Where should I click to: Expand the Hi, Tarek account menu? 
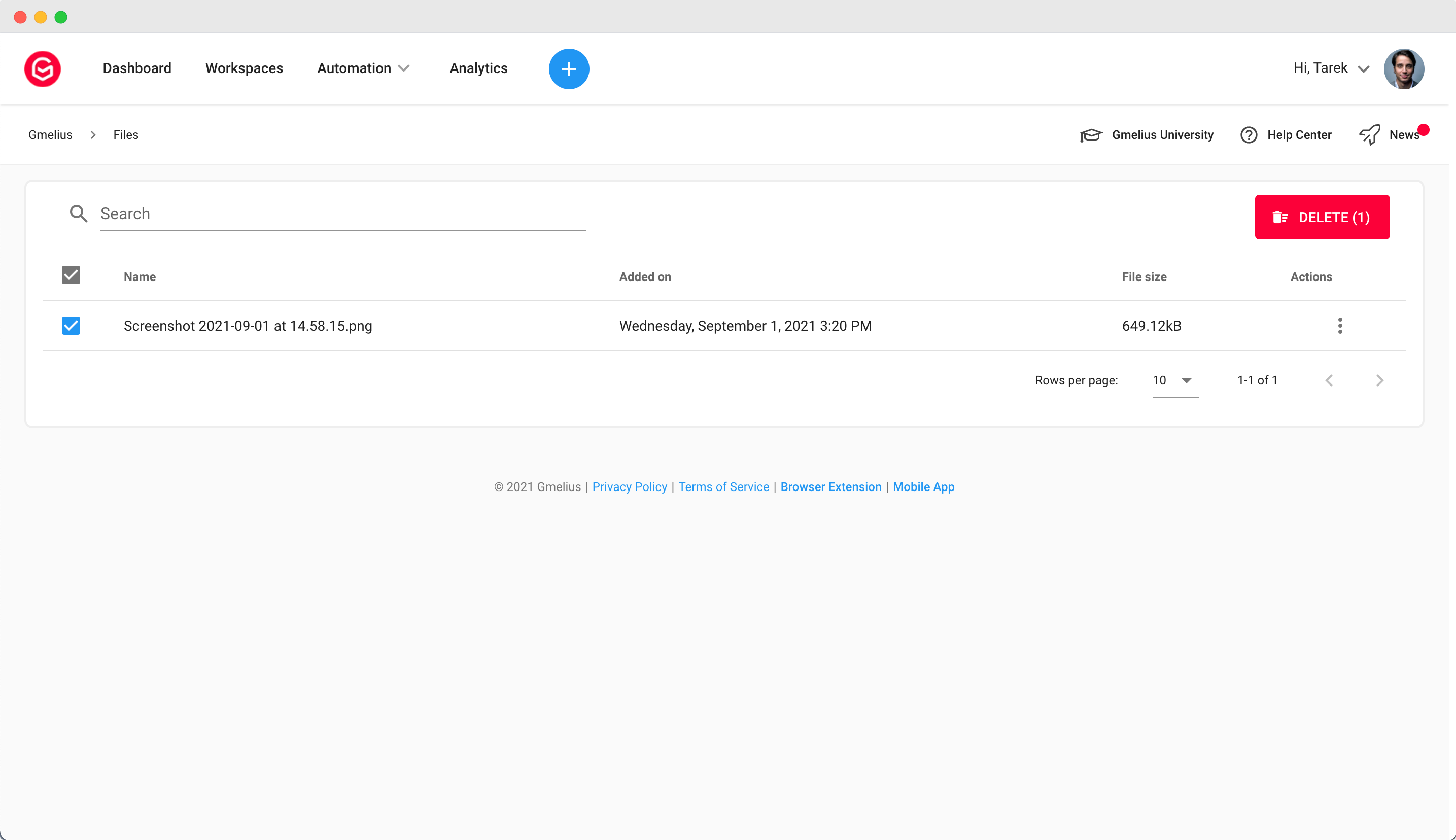click(1331, 68)
